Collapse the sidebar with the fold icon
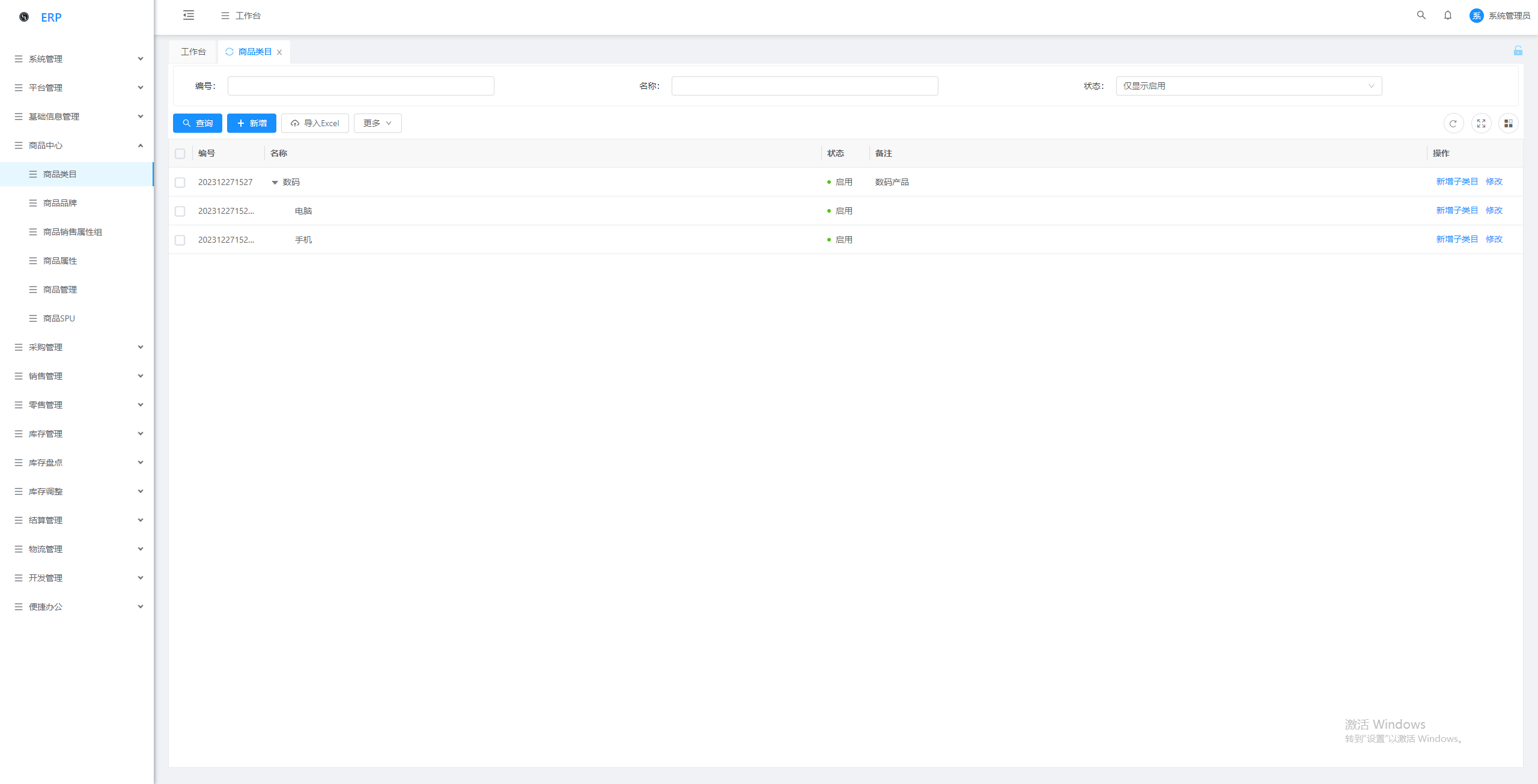The width and height of the screenshot is (1538, 784). [189, 16]
